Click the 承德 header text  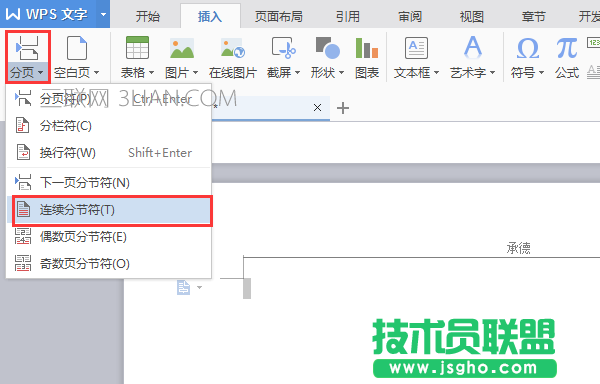518,248
